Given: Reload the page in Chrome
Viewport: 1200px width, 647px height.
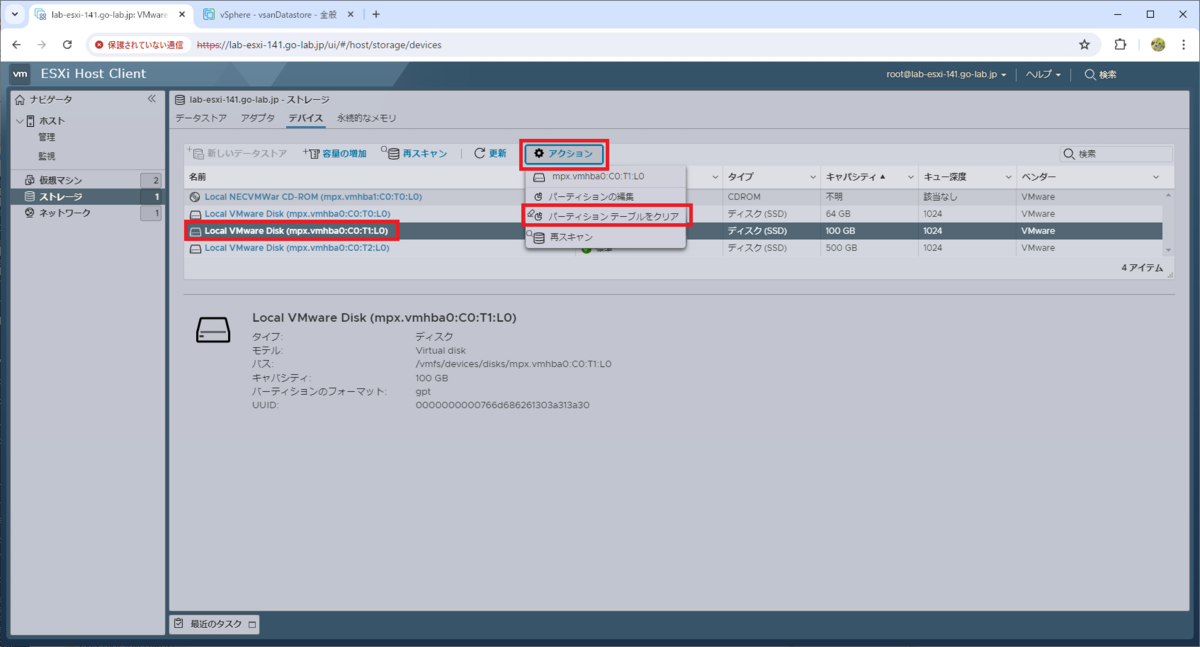Looking at the screenshot, I should tap(67, 45).
